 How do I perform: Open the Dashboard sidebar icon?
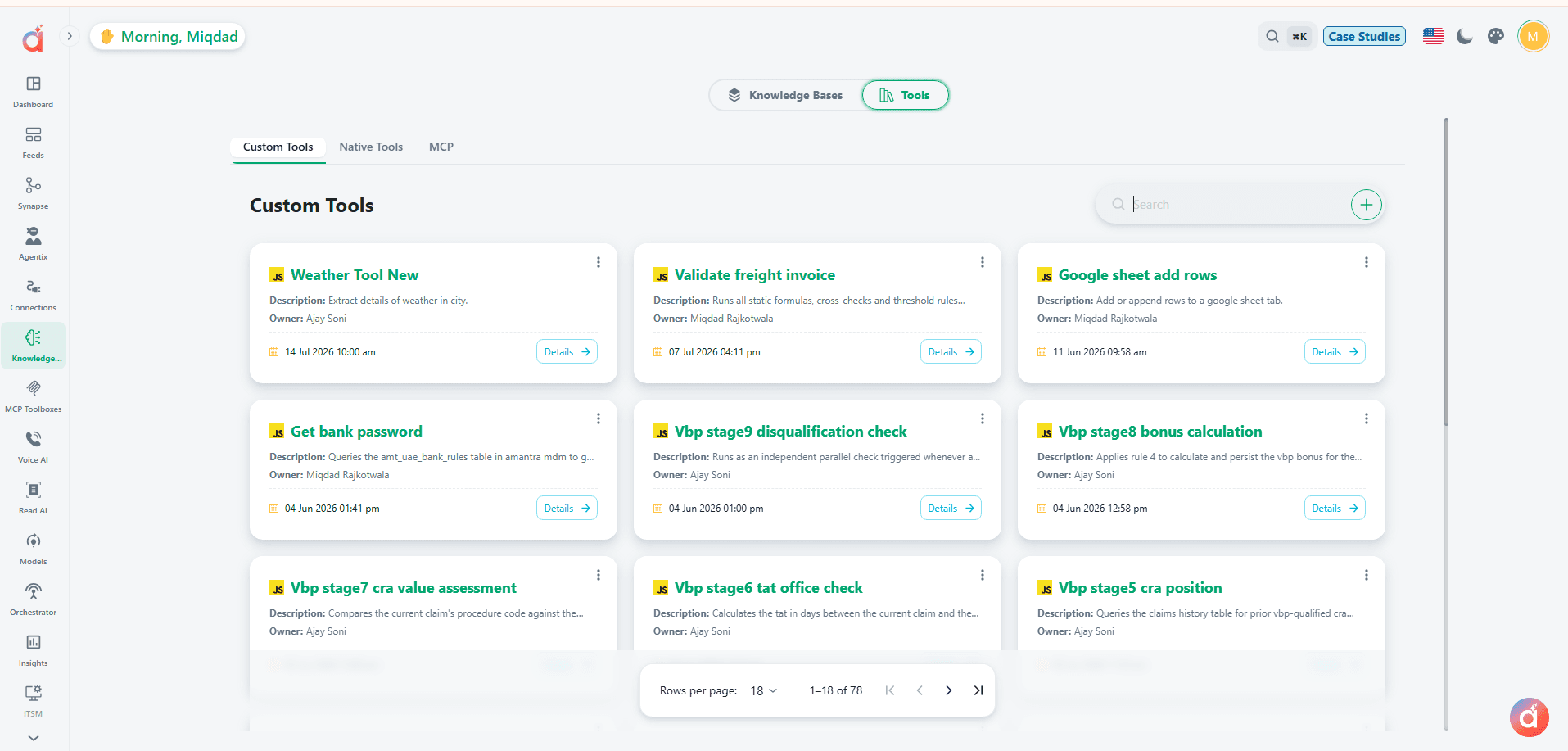pyautogui.click(x=33, y=92)
